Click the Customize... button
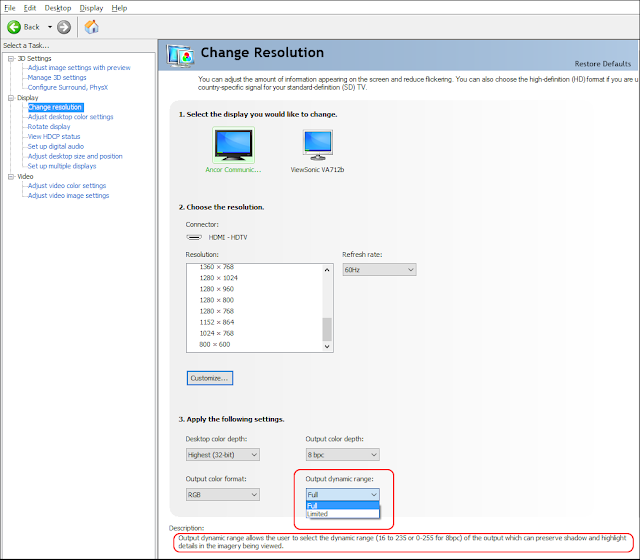The height and width of the screenshot is (560, 640). pyautogui.click(x=210, y=378)
